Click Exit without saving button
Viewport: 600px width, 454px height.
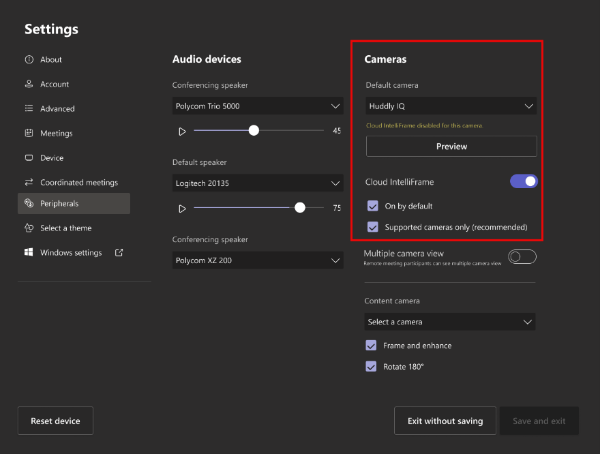point(445,421)
